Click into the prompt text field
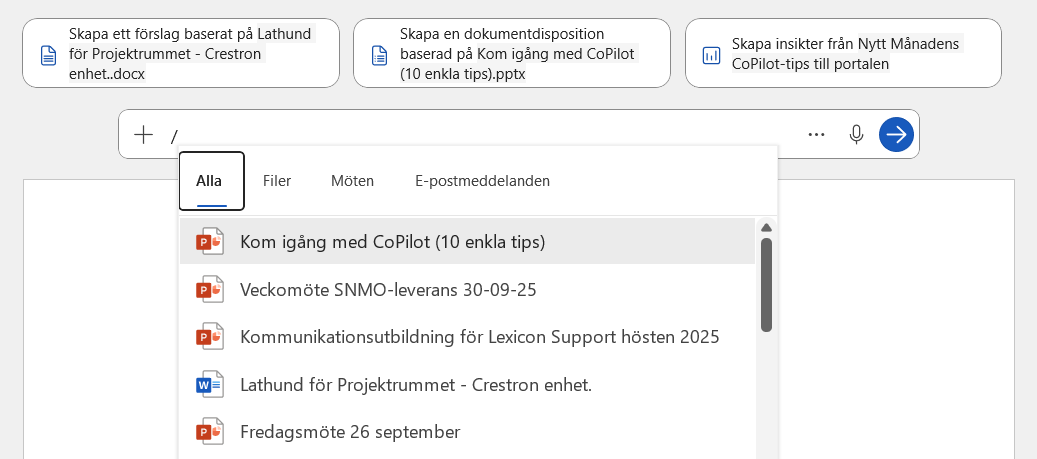This screenshot has height=459, width=1037. [480, 135]
